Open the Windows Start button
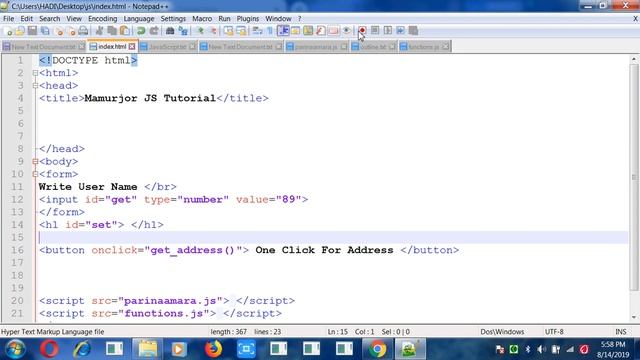Image resolution: width=640 pixels, height=360 pixels. tap(16, 349)
